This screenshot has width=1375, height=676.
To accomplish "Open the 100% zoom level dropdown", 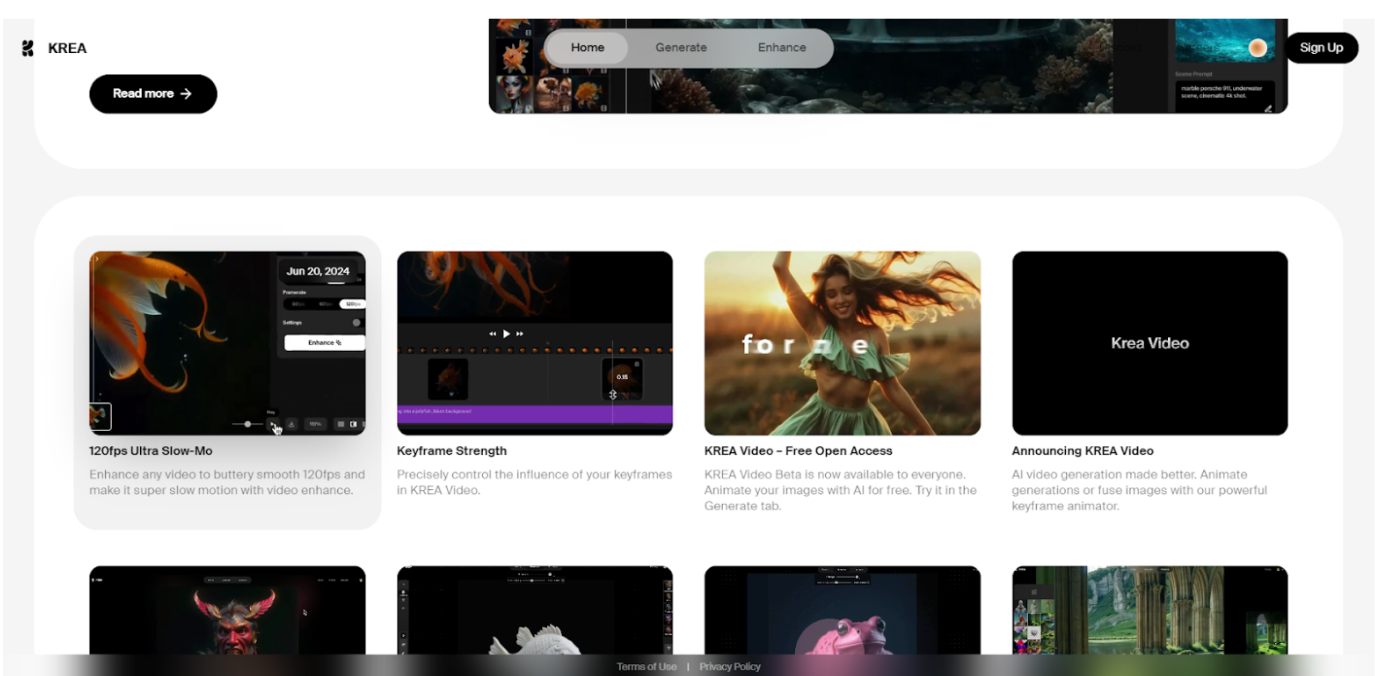I will [x=316, y=424].
